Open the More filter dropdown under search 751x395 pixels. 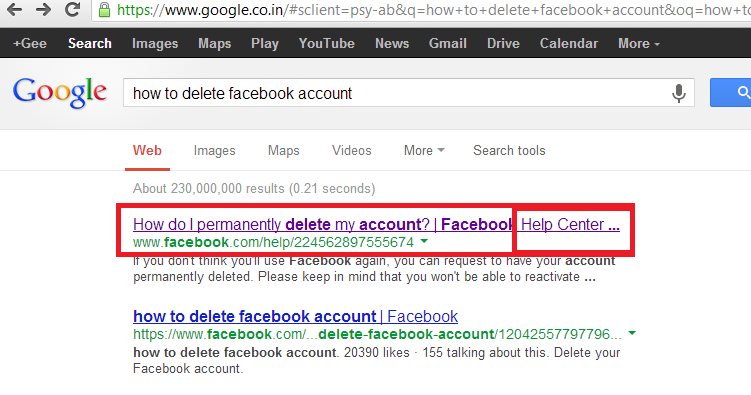pos(424,150)
